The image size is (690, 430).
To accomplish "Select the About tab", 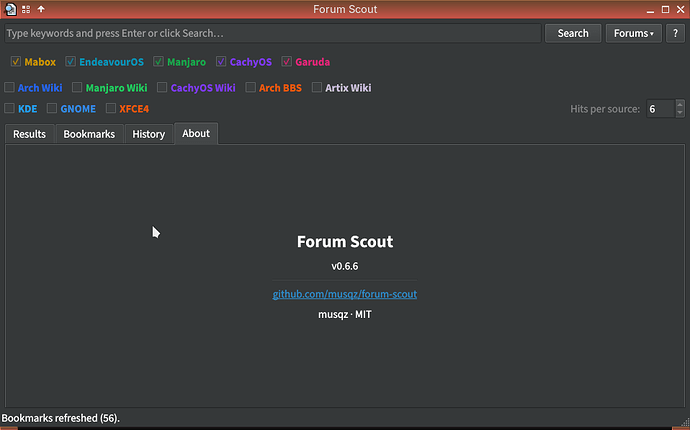I will [196, 133].
